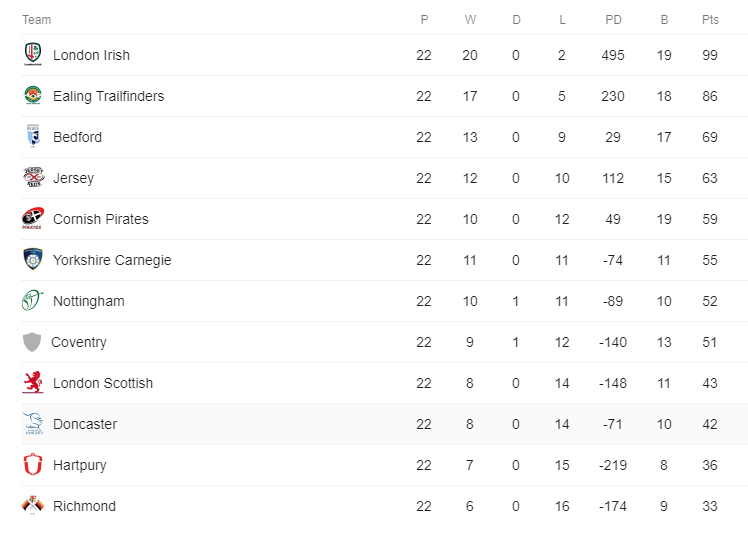Click the Jersey team logo
This screenshot has height=544, width=748.
coord(33,177)
